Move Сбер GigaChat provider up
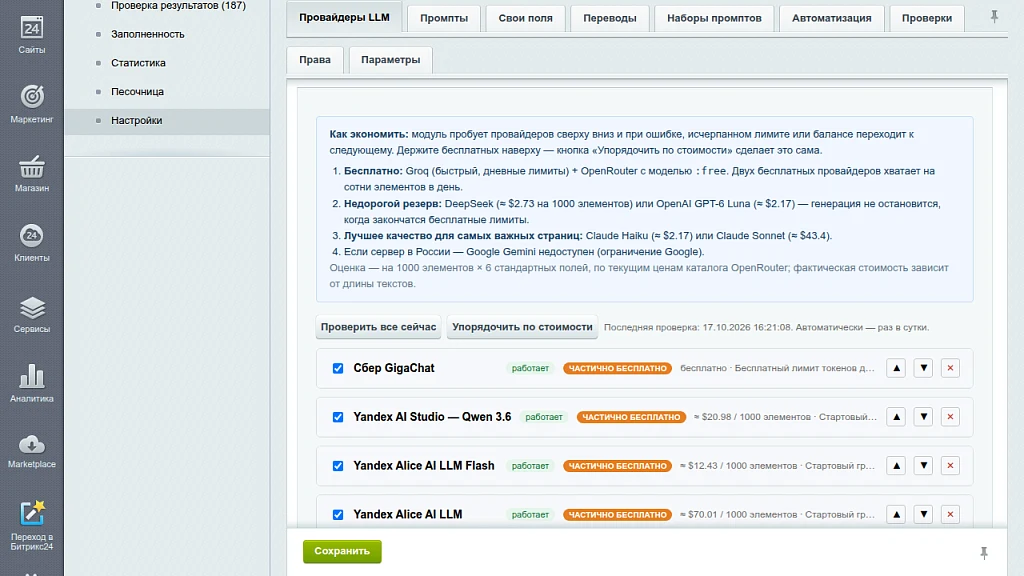The image size is (1024, 576). (896, 368)
